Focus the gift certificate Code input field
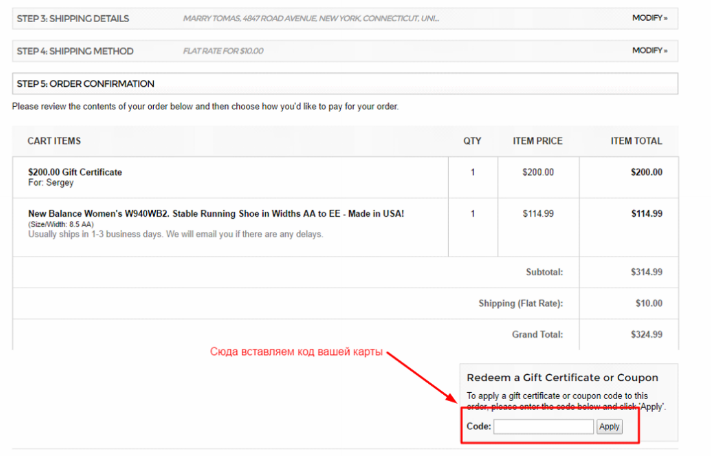The height and width of the screenshot is (456, 711). click(543, 427)
